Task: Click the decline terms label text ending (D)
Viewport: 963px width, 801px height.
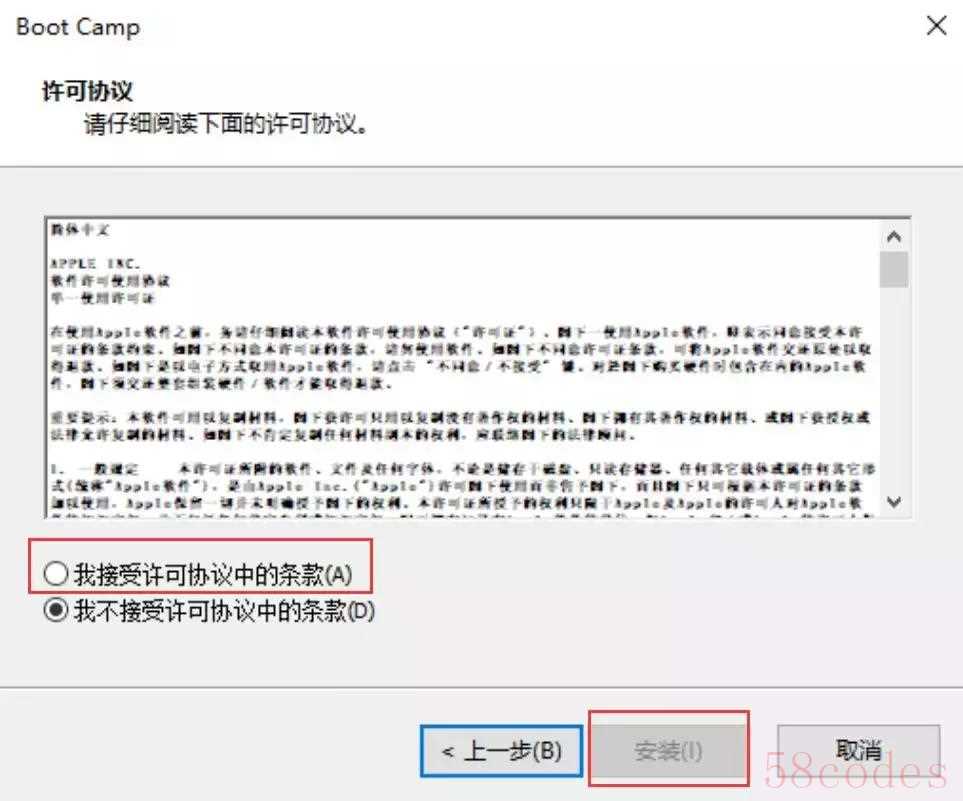Action: tap(224, 611)
